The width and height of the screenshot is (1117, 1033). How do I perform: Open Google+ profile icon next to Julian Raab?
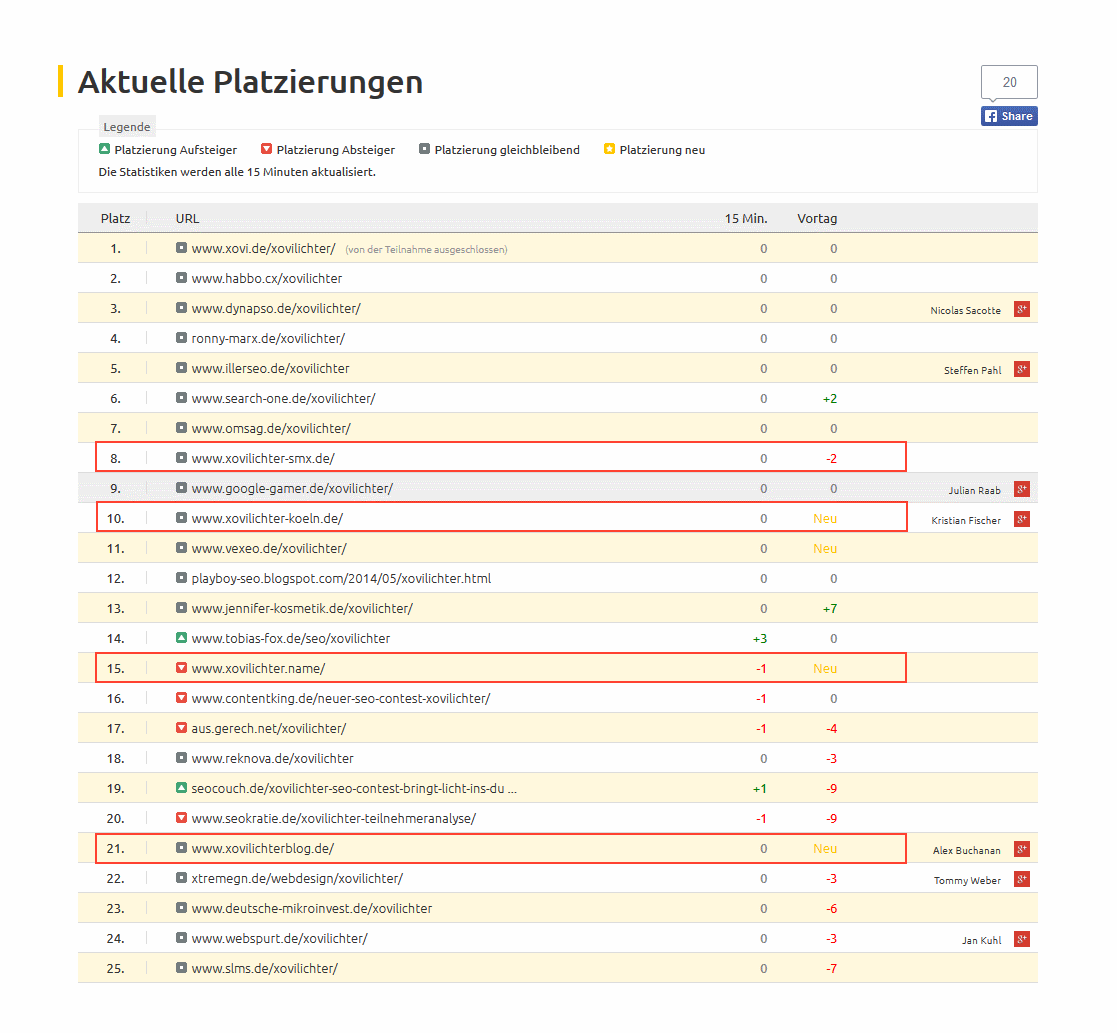tap(1022, 489)
